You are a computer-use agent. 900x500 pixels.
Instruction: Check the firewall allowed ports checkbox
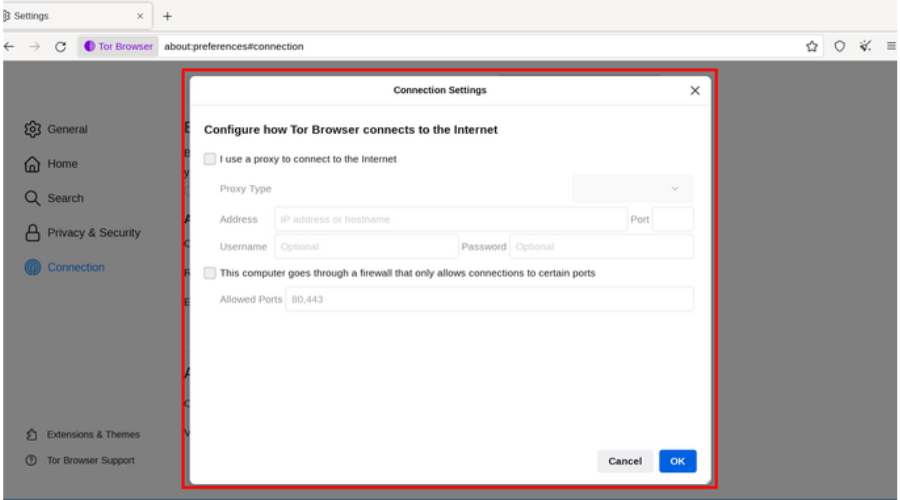(x=210, y=273)
